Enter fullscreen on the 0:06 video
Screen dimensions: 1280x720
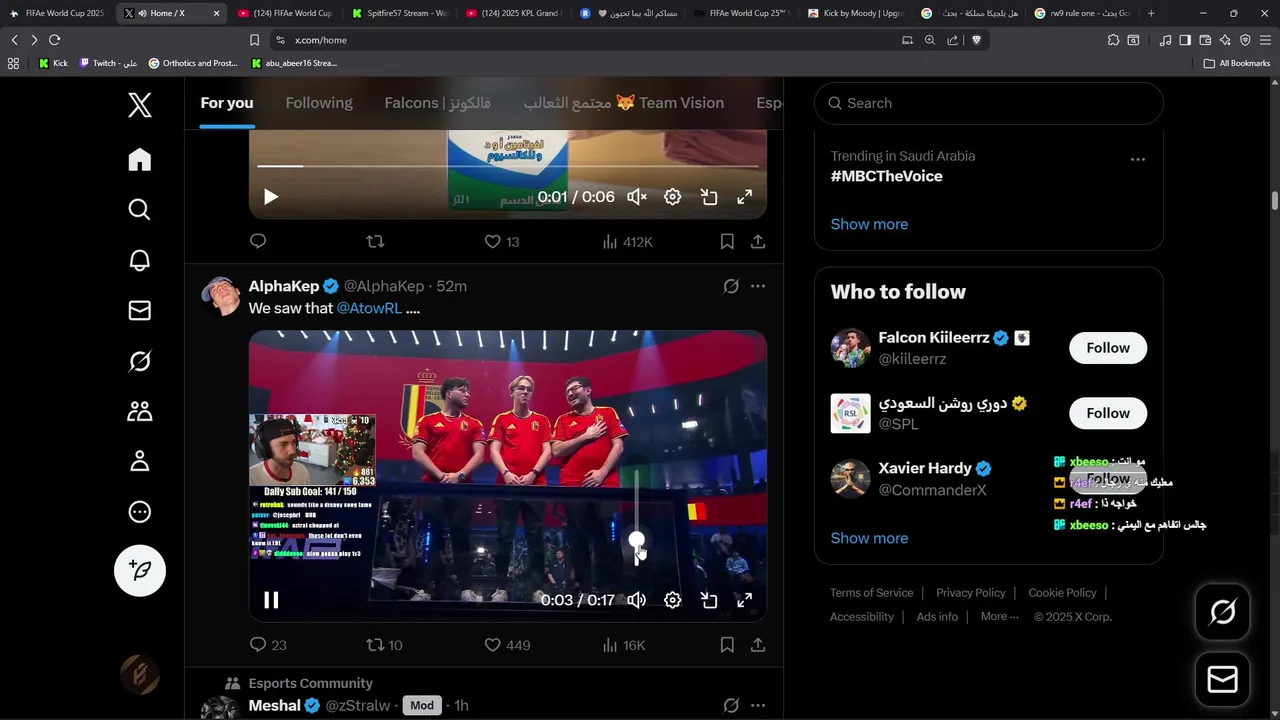tap(745, 197)
